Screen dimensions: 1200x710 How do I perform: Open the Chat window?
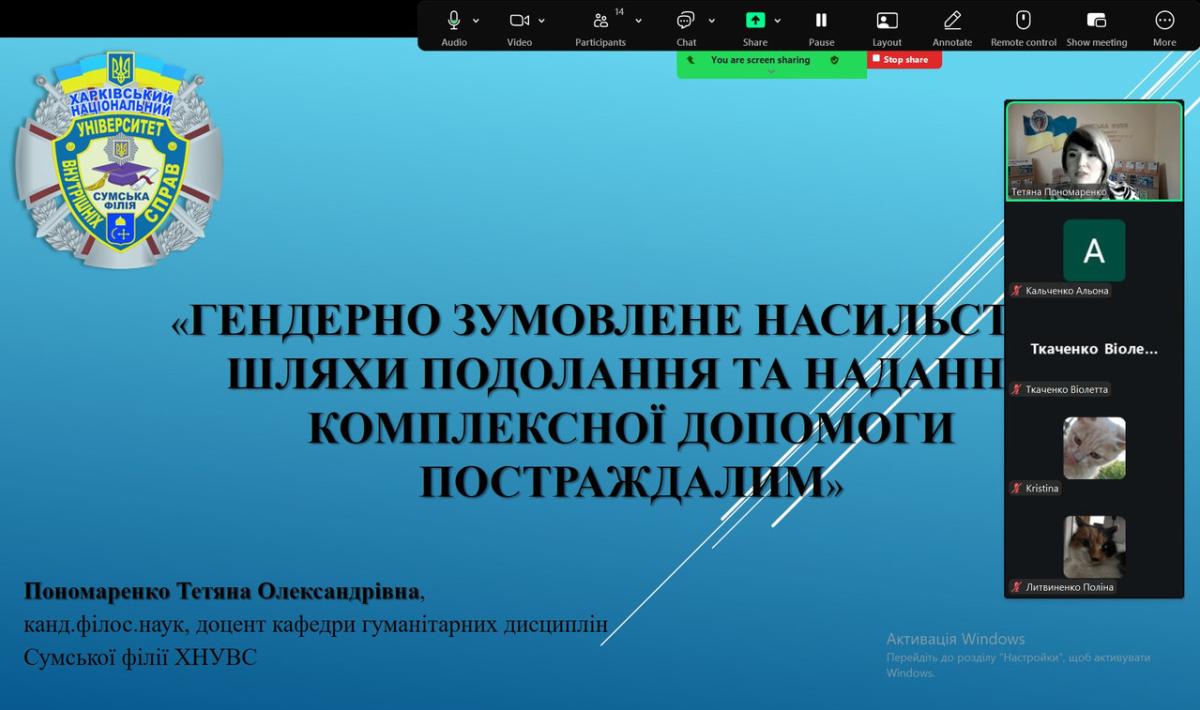pos(686,21)
